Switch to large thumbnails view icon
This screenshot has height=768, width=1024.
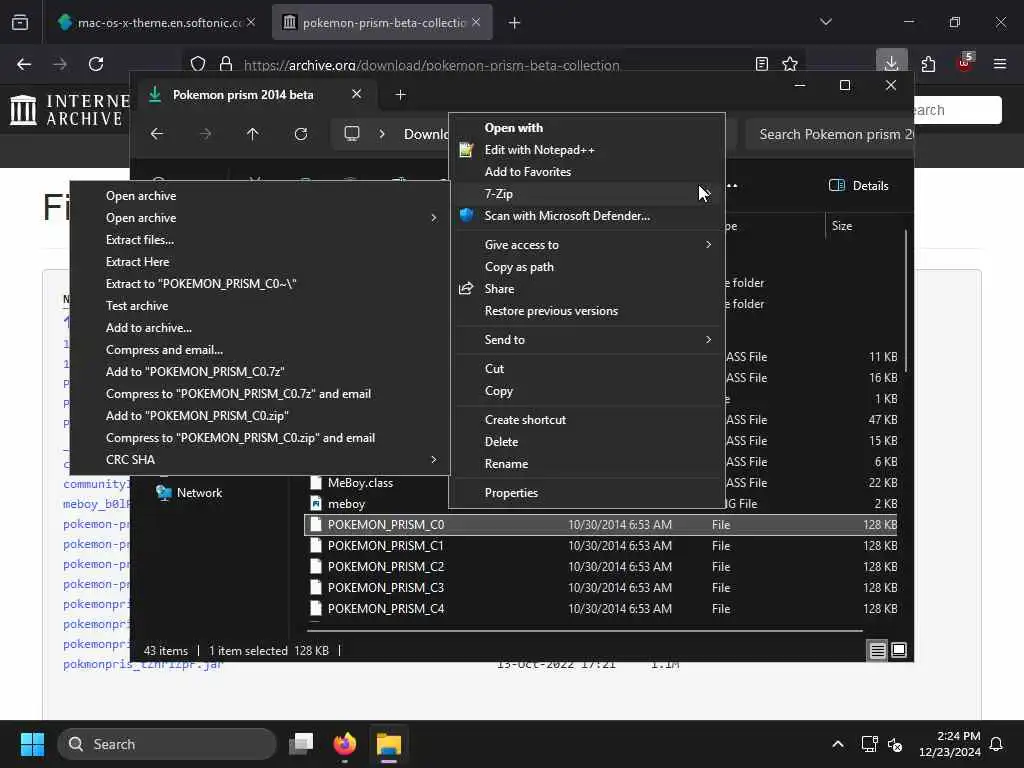[x=899, y=650]
